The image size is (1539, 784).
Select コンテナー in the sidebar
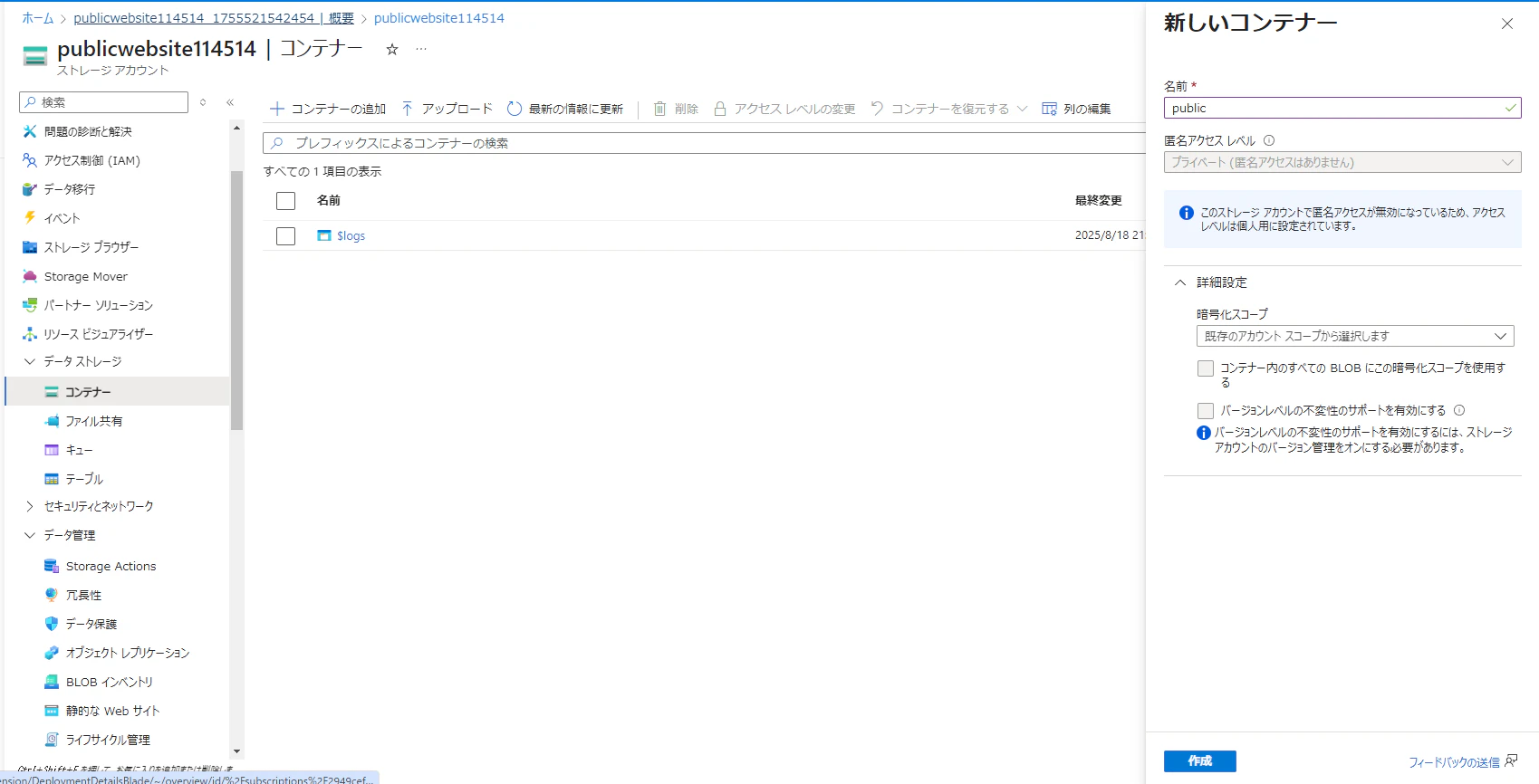[117, 392]
